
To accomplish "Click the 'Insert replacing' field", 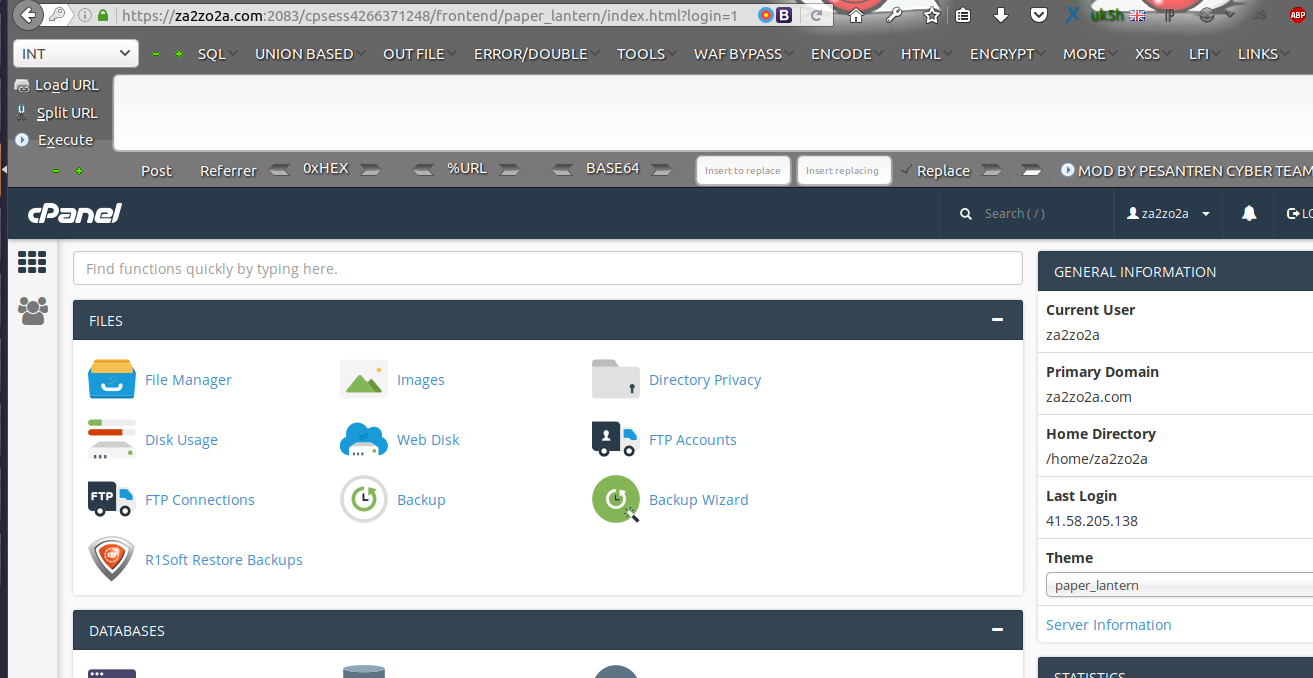I will (x=843, y=170).
